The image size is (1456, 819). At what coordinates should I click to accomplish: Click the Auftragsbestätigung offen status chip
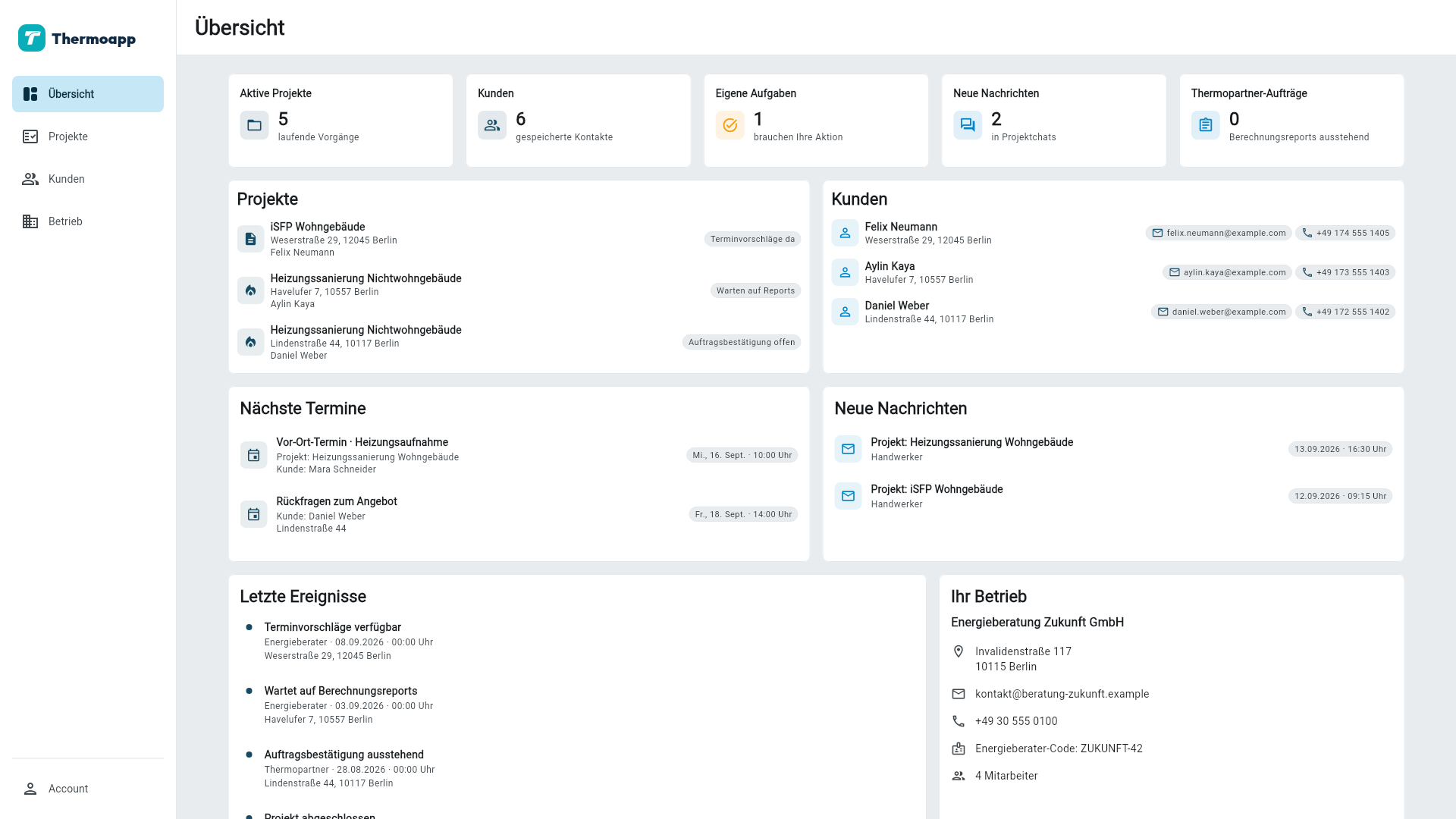pyautogui.click(x=742, y=342)
